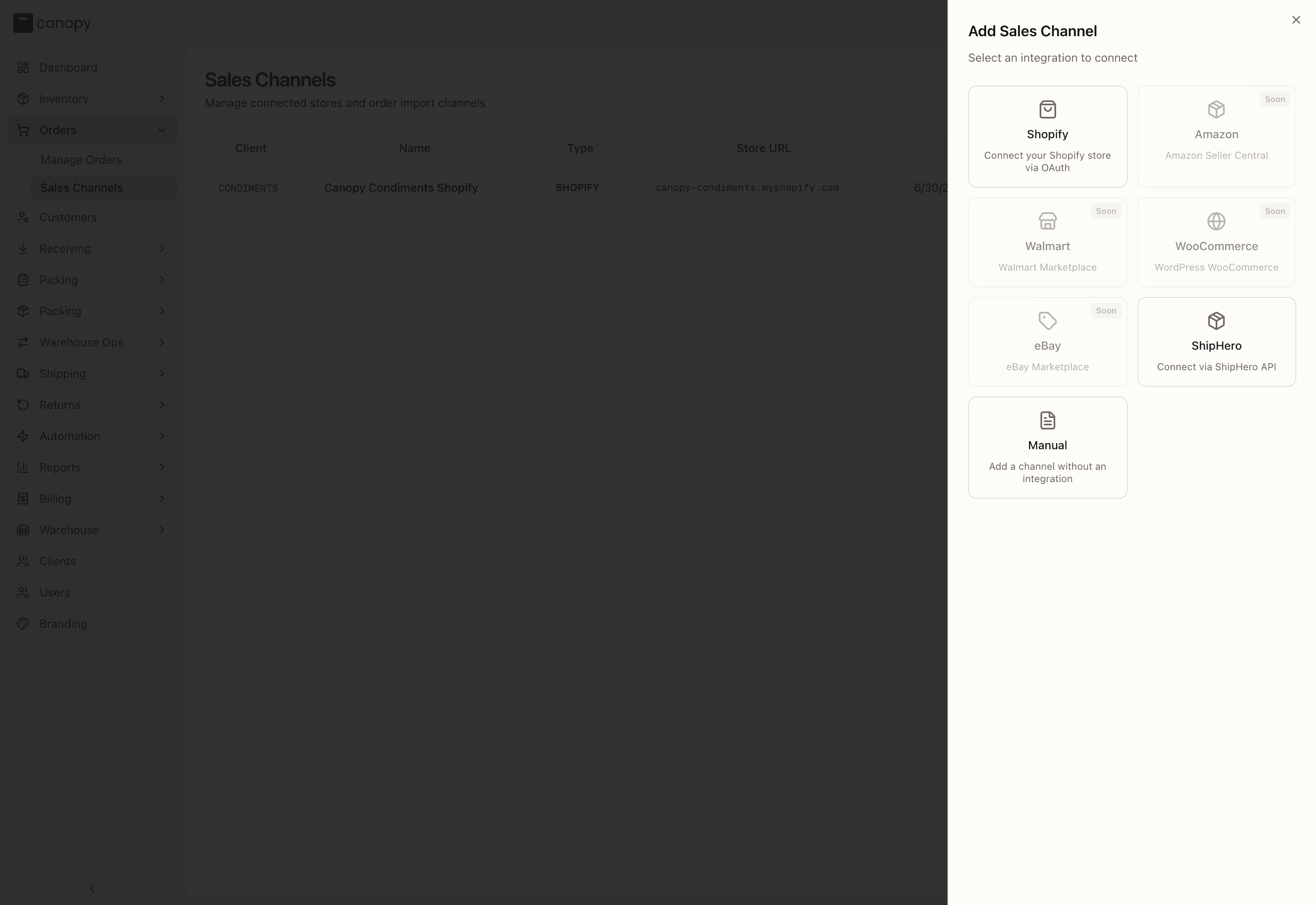Click the Amazon title on Seller Central card
Viewport: 1316px width, 905px height.
pyautogui.click(x=1216, y=135)
